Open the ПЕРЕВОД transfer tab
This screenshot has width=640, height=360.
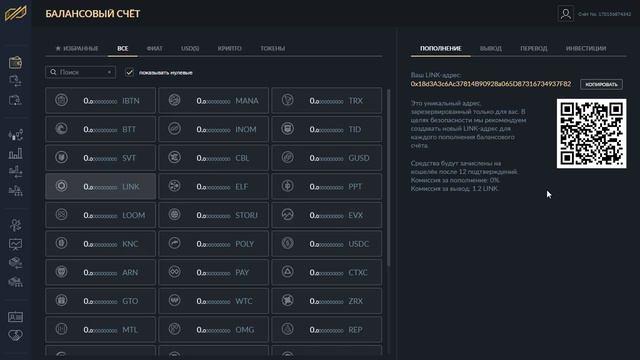(533, 48)
